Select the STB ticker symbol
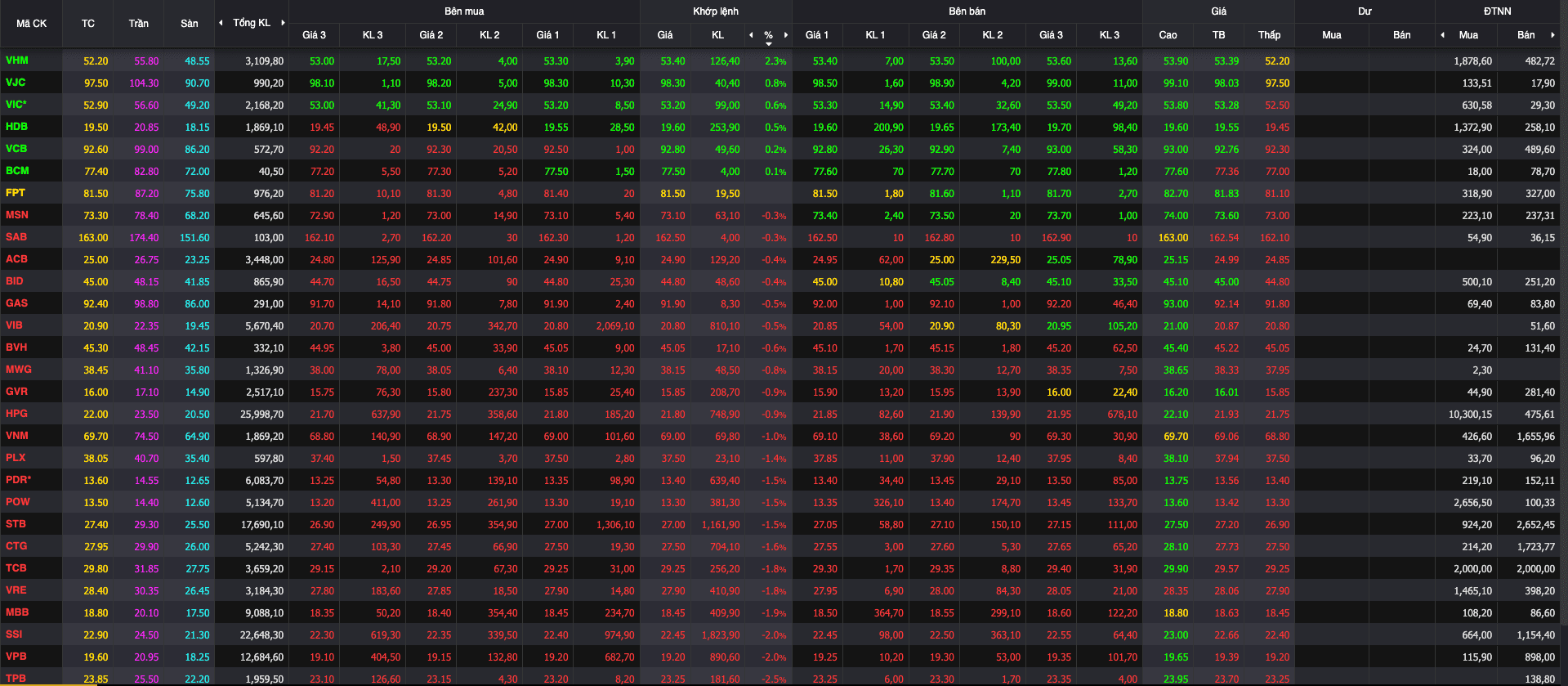This screenshot has height=686, width=1568. (16, 524)
